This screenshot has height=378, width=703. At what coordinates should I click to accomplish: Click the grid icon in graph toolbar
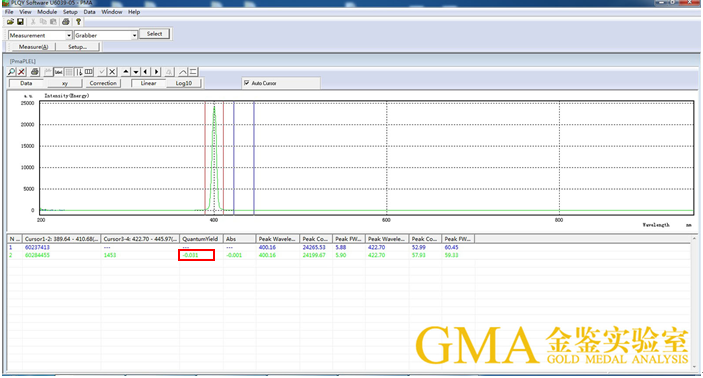tap(69, 72)
